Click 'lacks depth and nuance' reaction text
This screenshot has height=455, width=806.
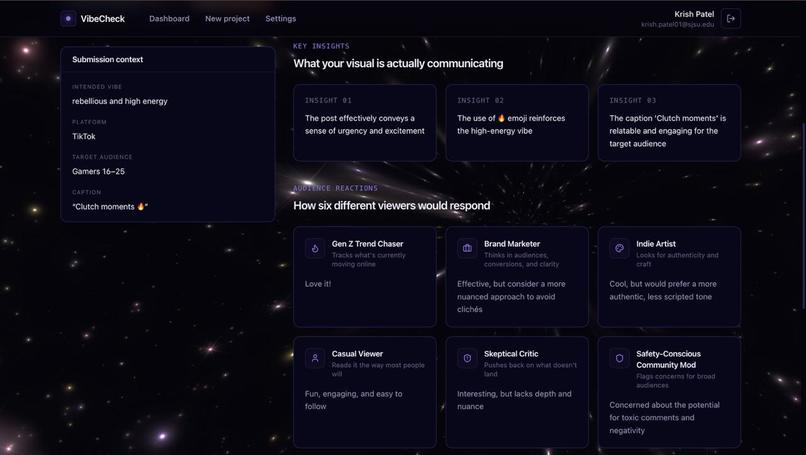(x=514, y=400)
